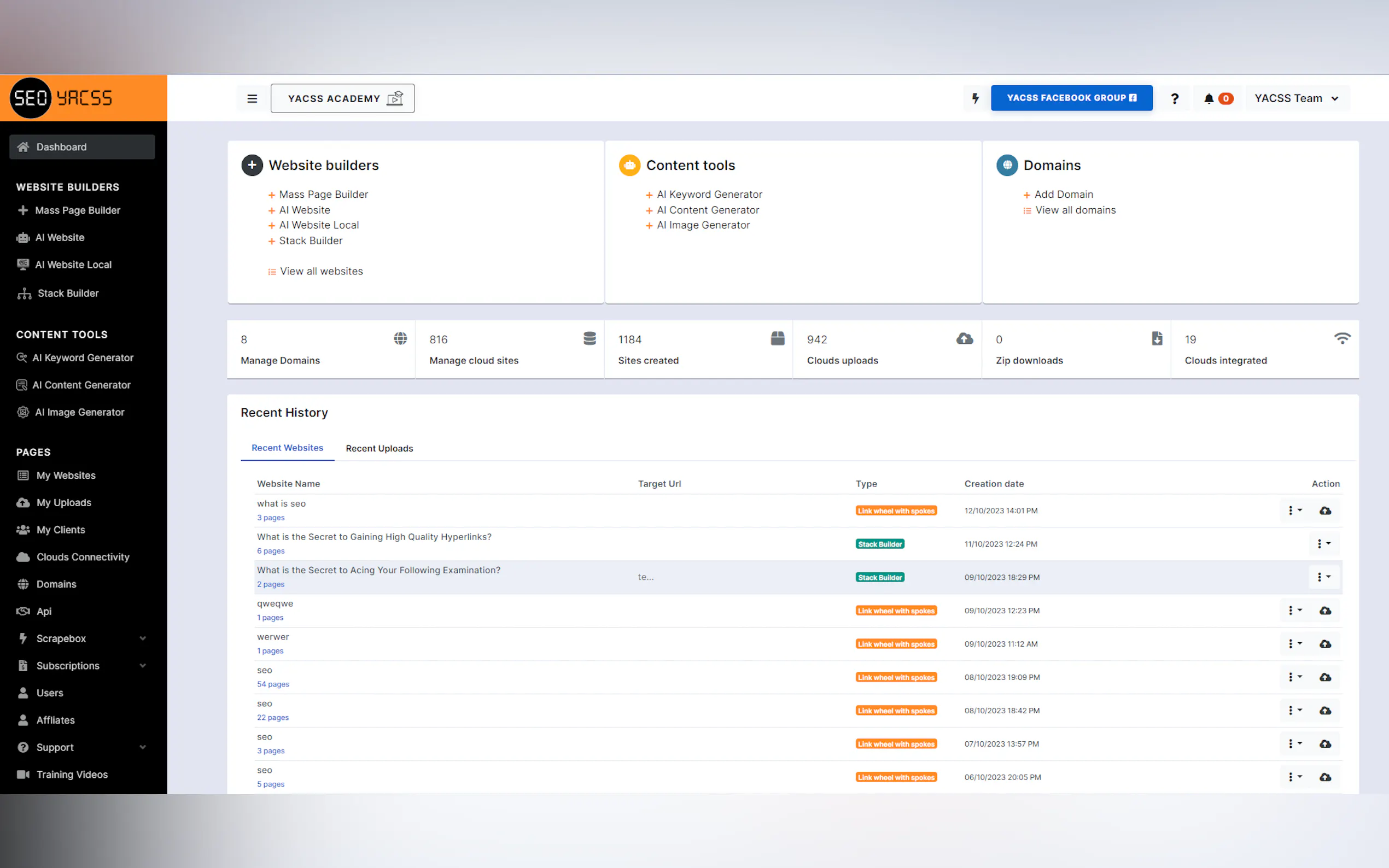This screenshot has width=1389, height=868.
Task: Click the View all websites link
Action: [321, 271]
